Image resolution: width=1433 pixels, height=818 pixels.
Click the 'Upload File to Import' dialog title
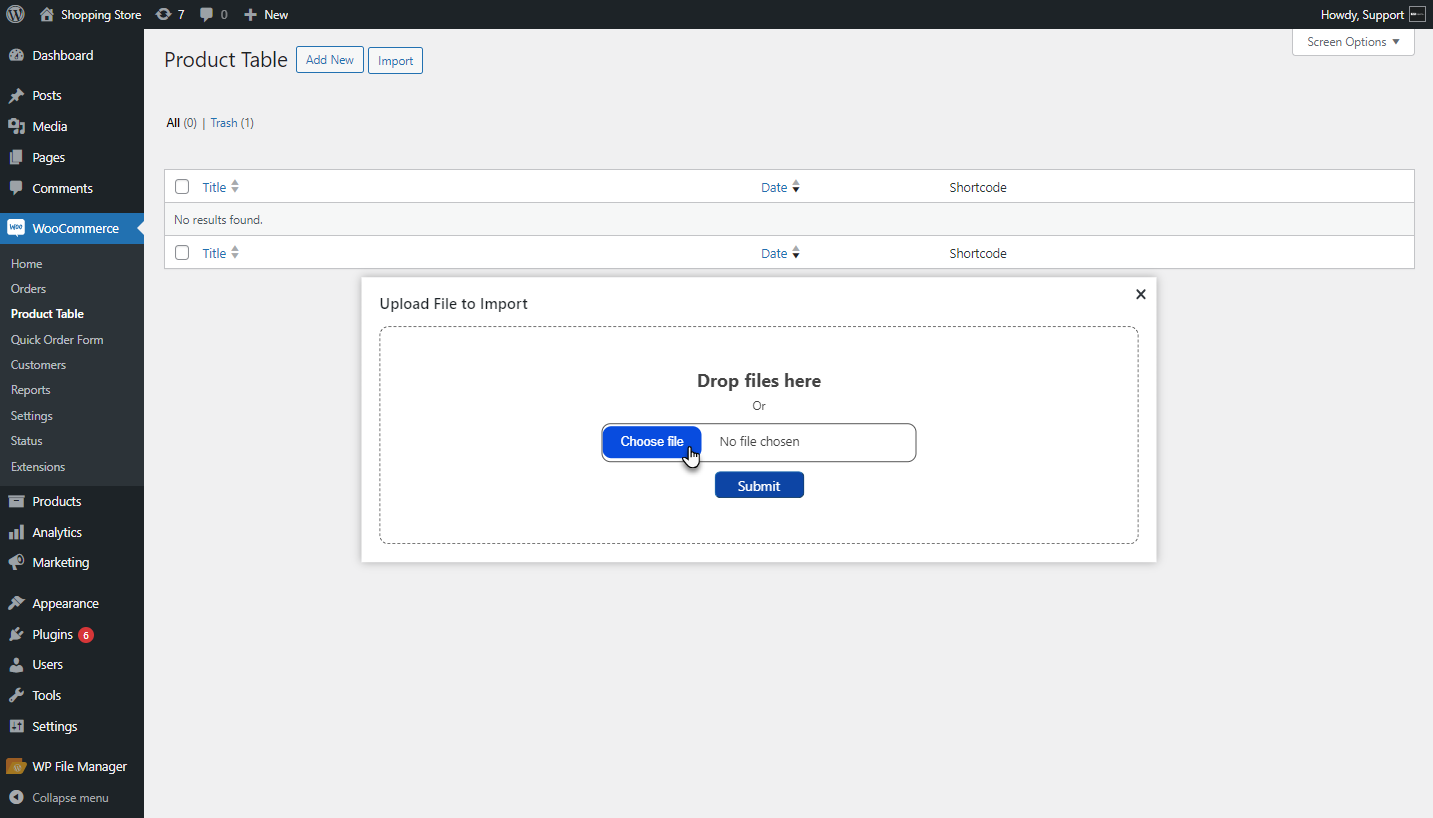tap(454, 304)
